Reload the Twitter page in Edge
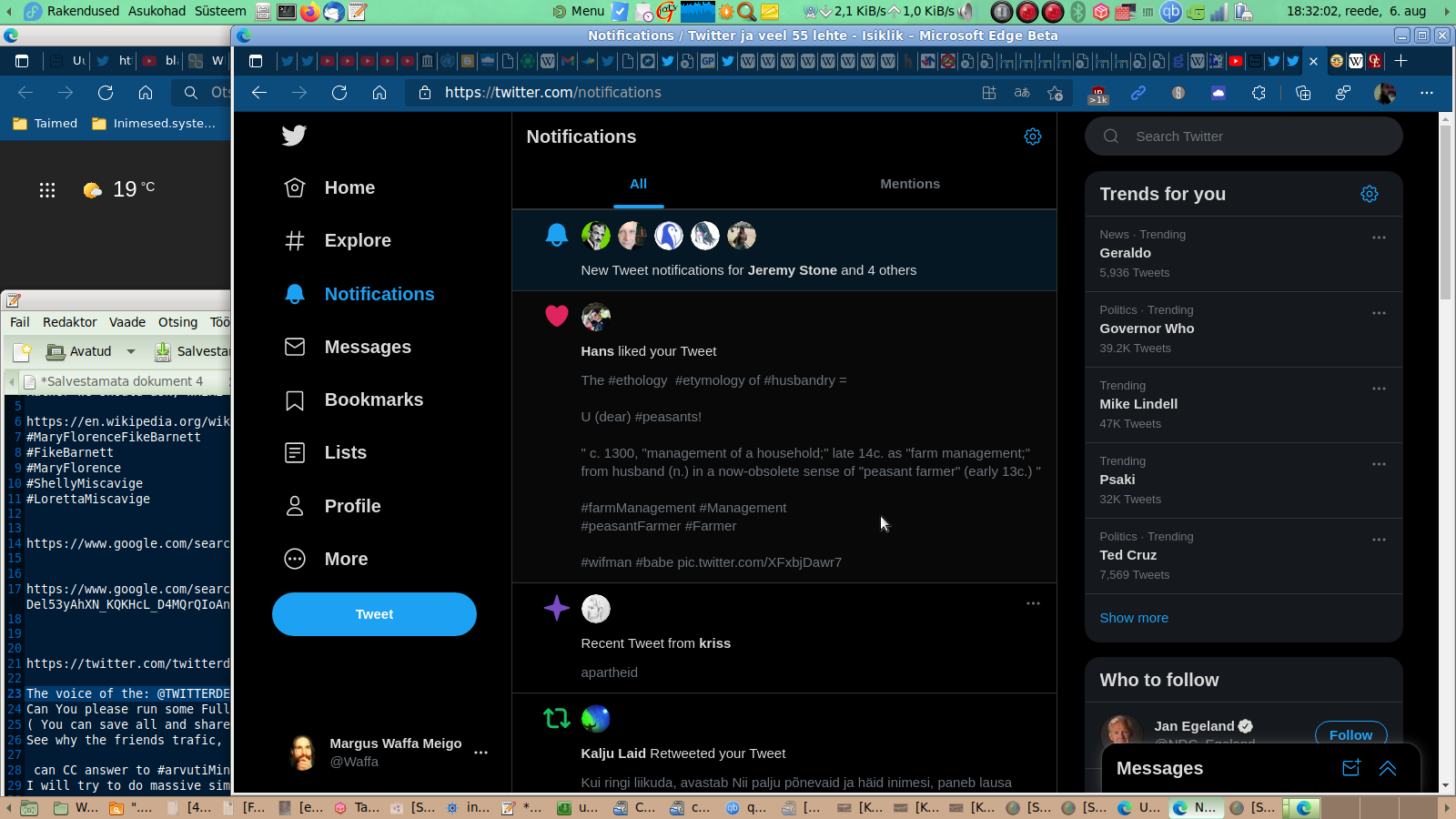1456x819 pixels. 339,93
